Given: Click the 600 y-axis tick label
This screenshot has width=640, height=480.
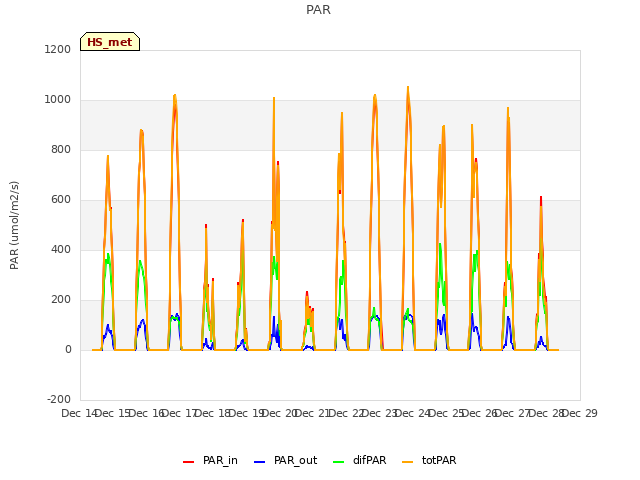Looking at the screenshot, I should tap(61, 200).
